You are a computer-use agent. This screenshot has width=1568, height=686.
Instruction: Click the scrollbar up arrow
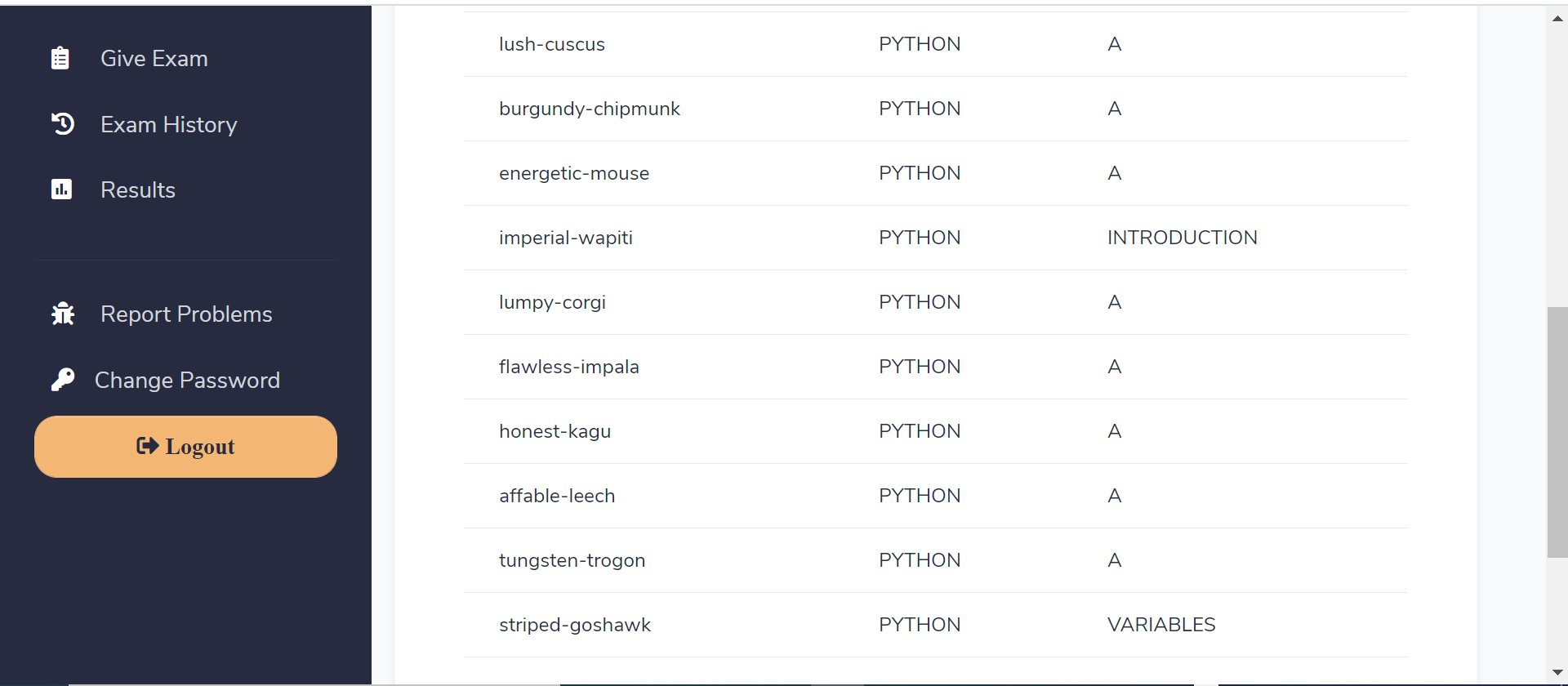point(1557,18)
